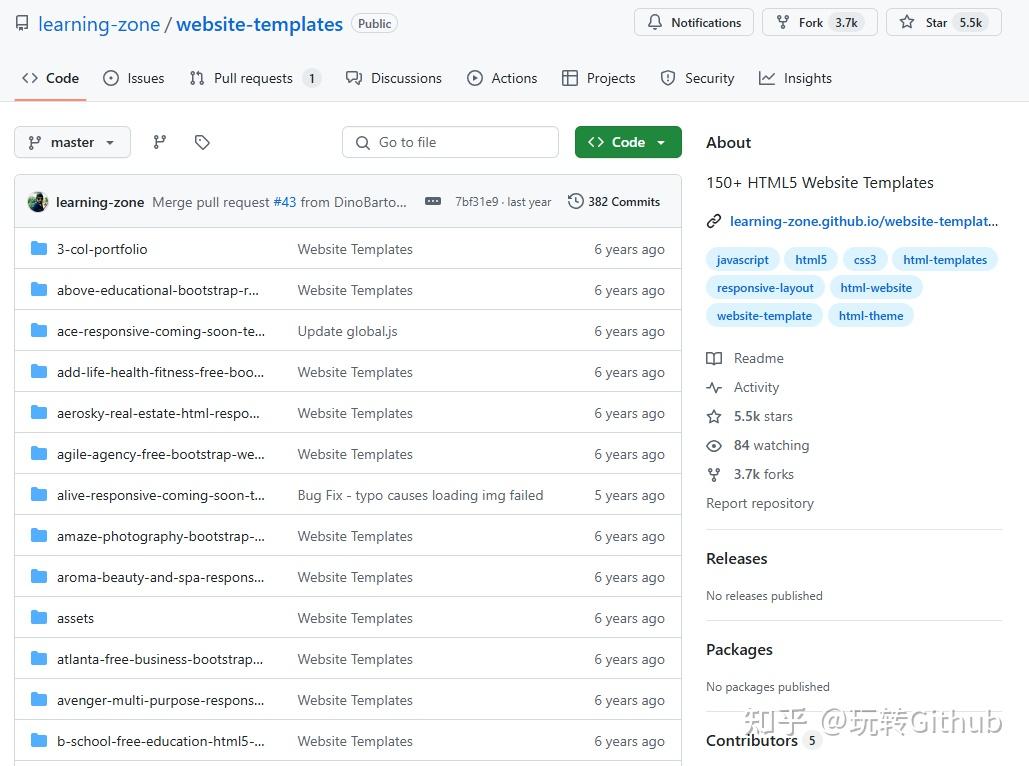The image size is (1029, 766).
Task: Click the agile-agency folder icon
Action: point(39,453)
